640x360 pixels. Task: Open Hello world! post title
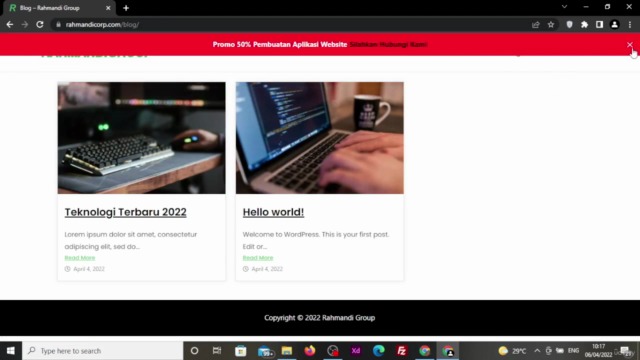[273, 212]
